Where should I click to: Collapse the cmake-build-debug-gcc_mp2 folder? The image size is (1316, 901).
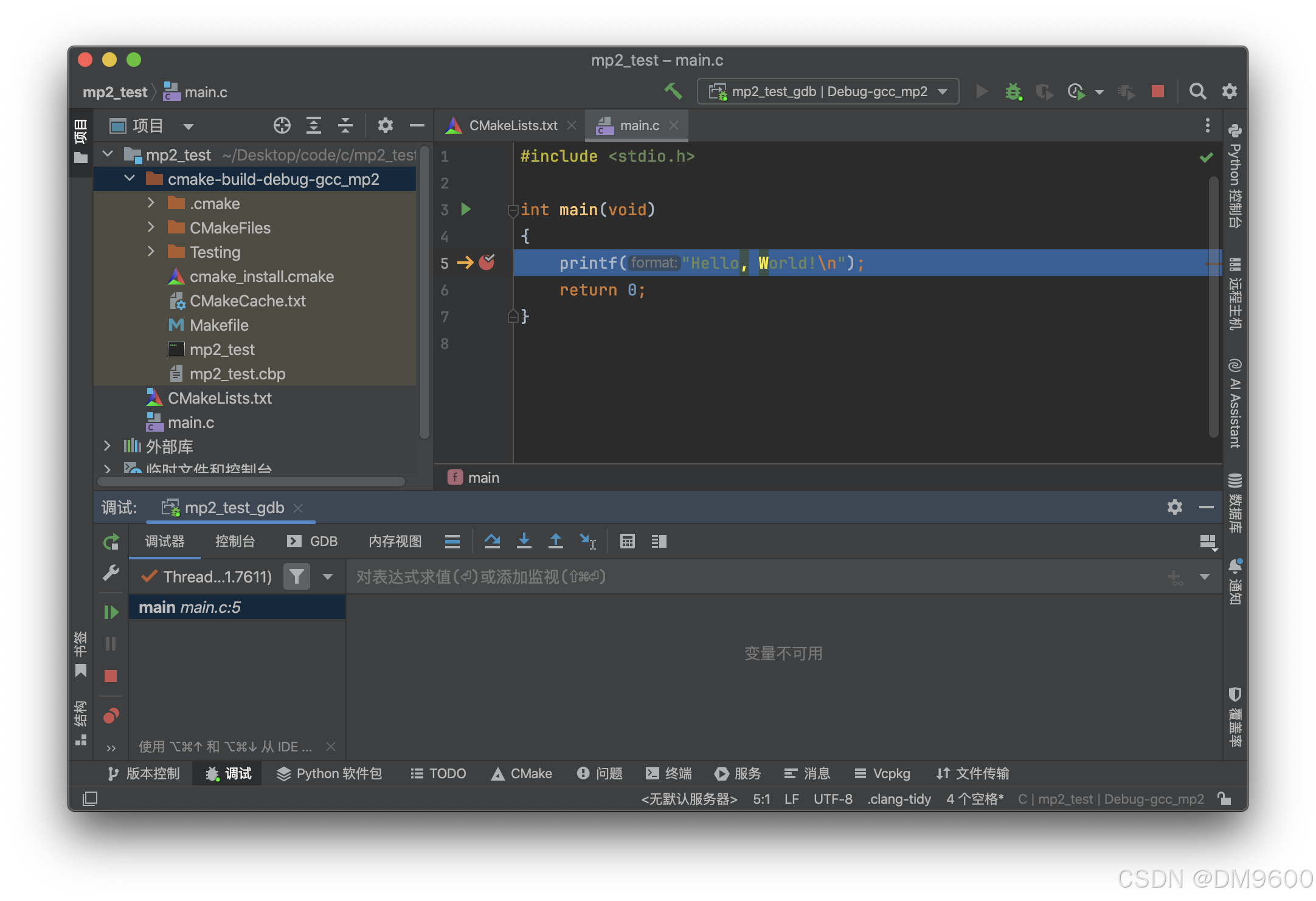[x=130, y=179]
